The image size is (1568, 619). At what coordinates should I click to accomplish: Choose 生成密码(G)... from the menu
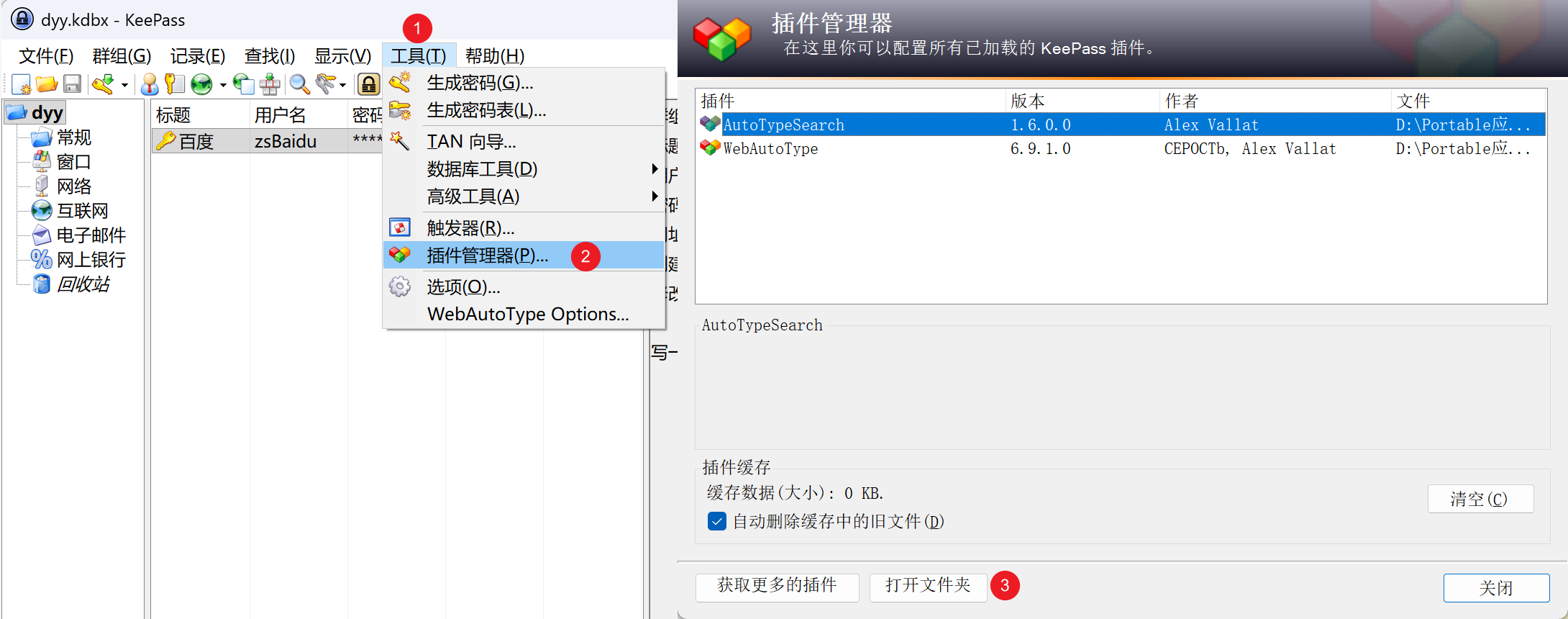tap(524, 83)
